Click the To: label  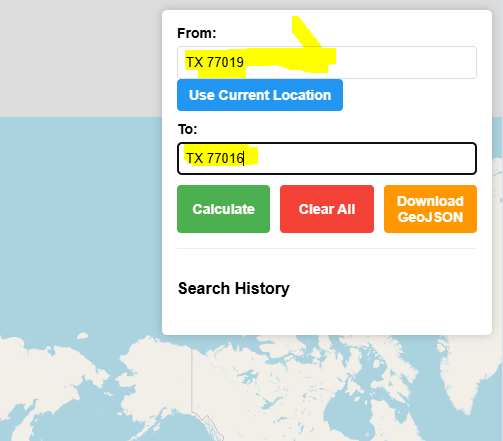tap(187, 129)
